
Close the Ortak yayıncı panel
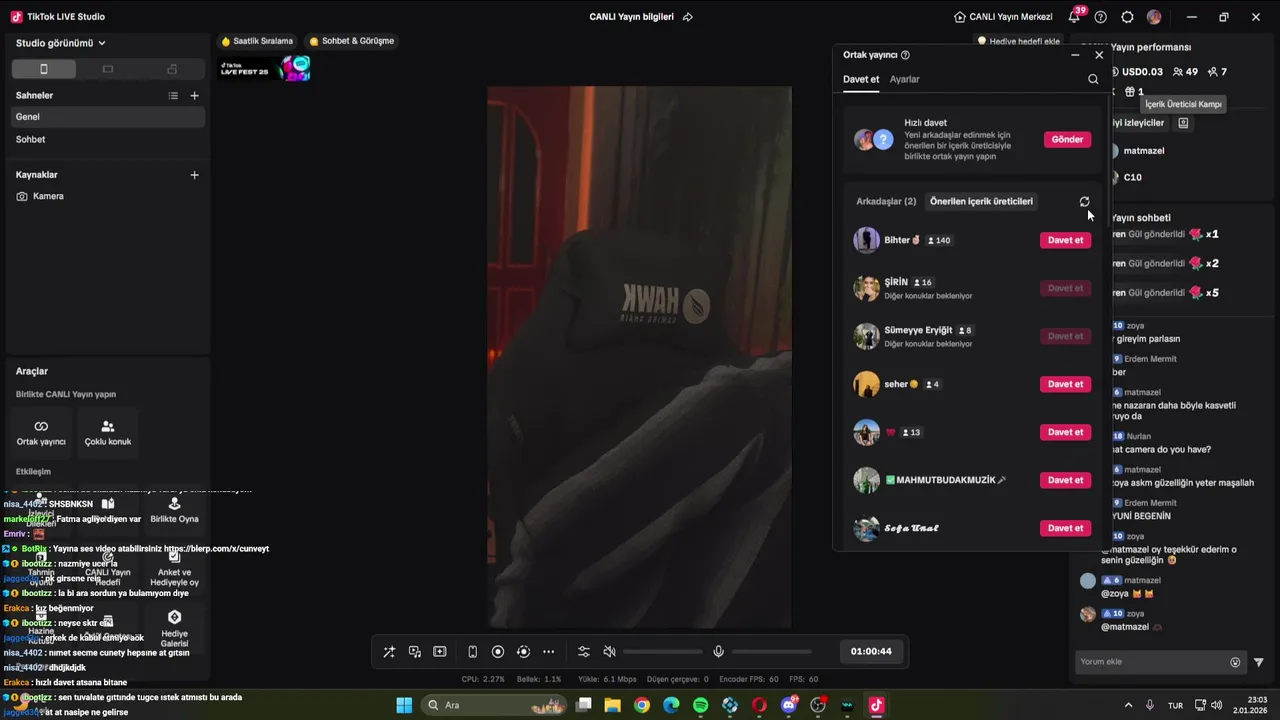(1099, 55)
